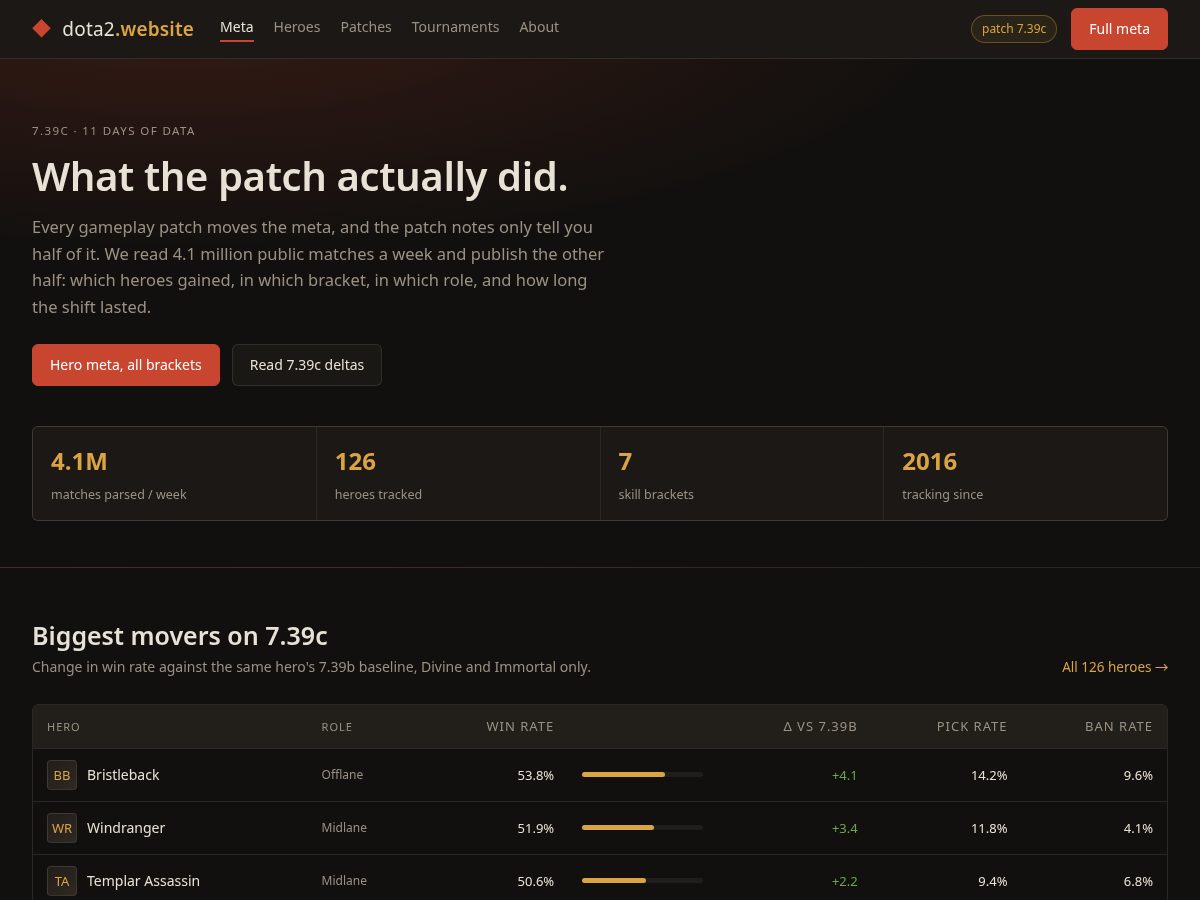Select the Bristleback hero name
The image size is (1200, 900).
(x=123, y=775)
